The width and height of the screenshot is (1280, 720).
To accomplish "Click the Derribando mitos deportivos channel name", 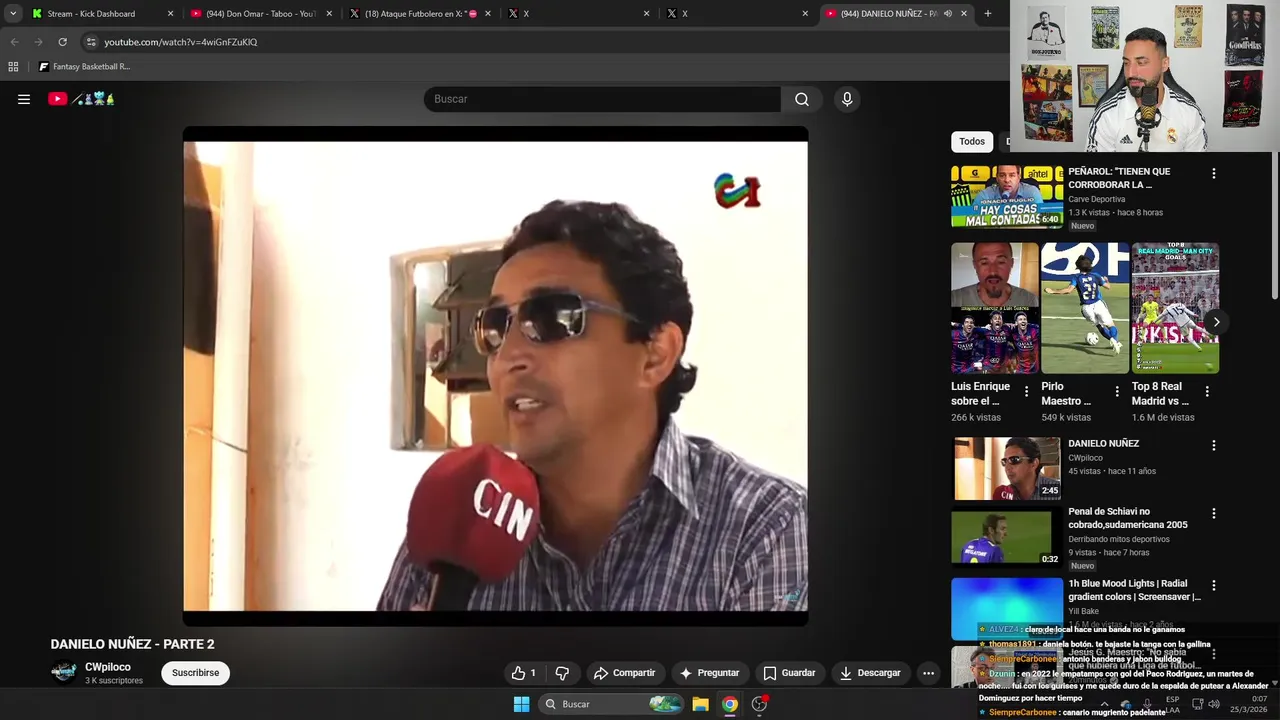I will click(x=1119, y=539).
